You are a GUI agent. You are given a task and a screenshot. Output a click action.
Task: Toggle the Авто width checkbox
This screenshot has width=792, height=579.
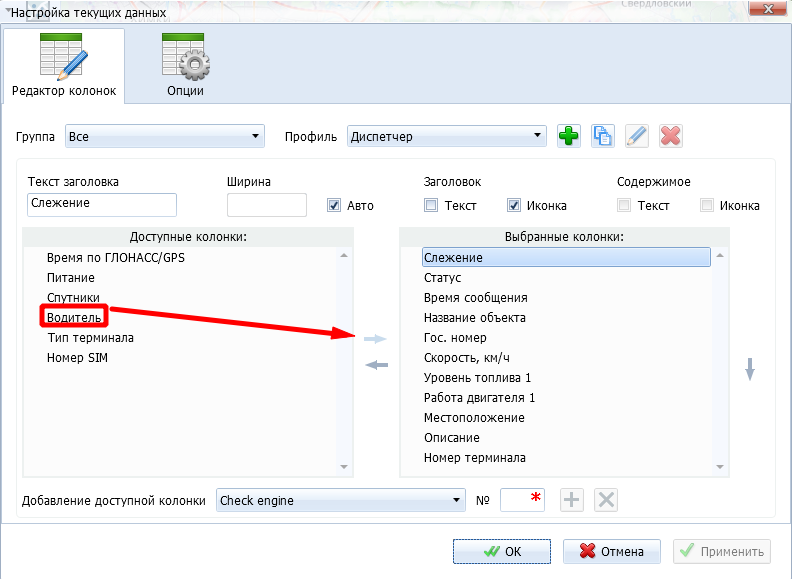point(335,206)
